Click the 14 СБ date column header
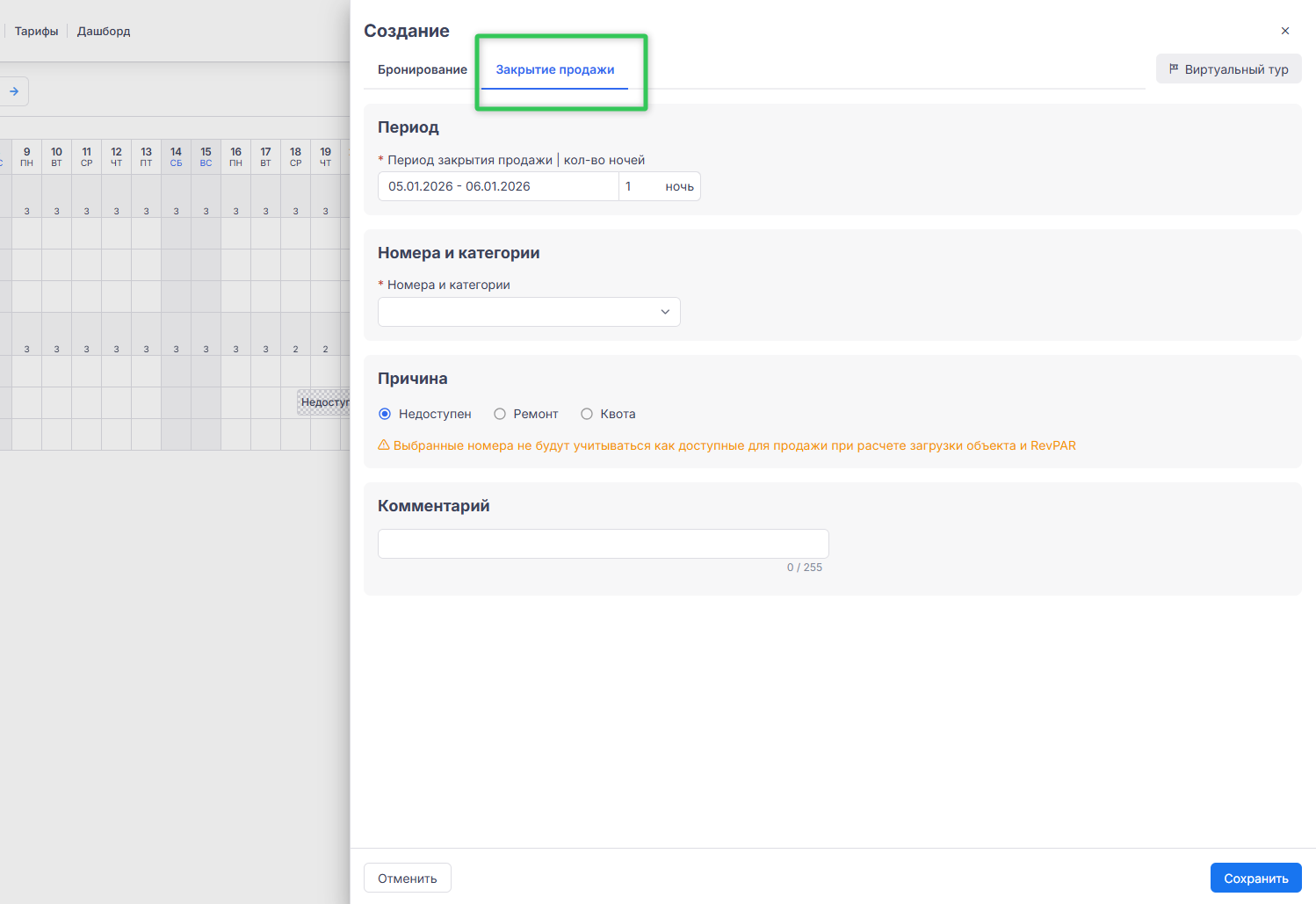Screen dimensions: 1316x904 click(177, 156)
